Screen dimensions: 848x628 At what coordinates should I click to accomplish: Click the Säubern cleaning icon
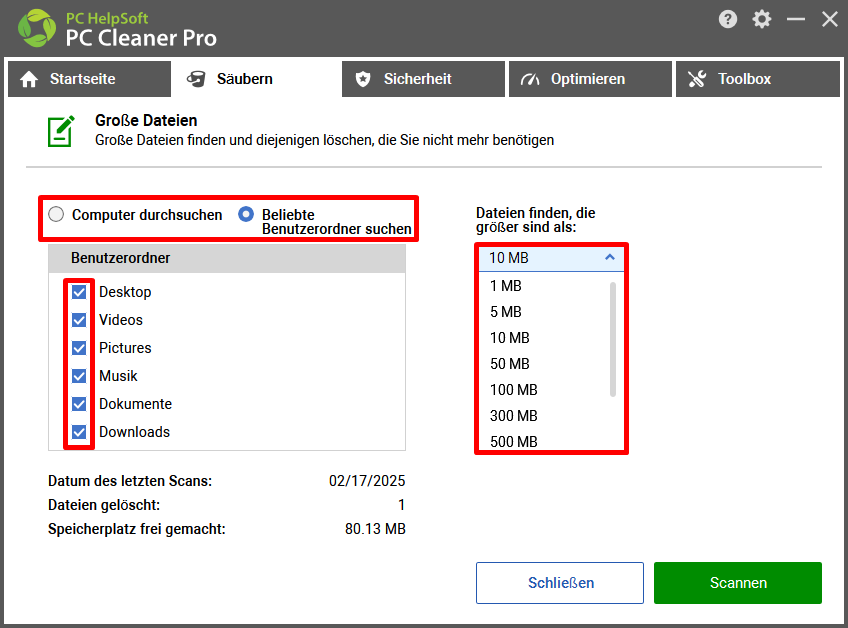click(x=196, y=79)
